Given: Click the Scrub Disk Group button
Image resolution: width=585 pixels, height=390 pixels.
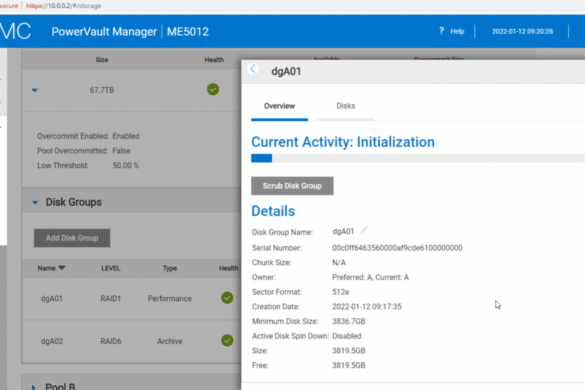Looking at the screenshot, I should point(292,186).
